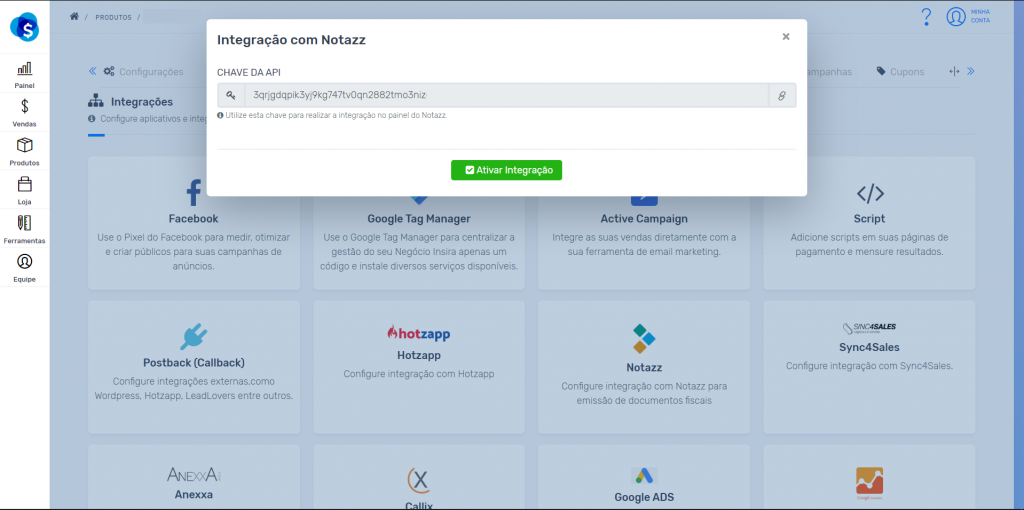Copy API key with link icon button
The width and height of the screenshot is (1024, 510).
click(782, 95)
